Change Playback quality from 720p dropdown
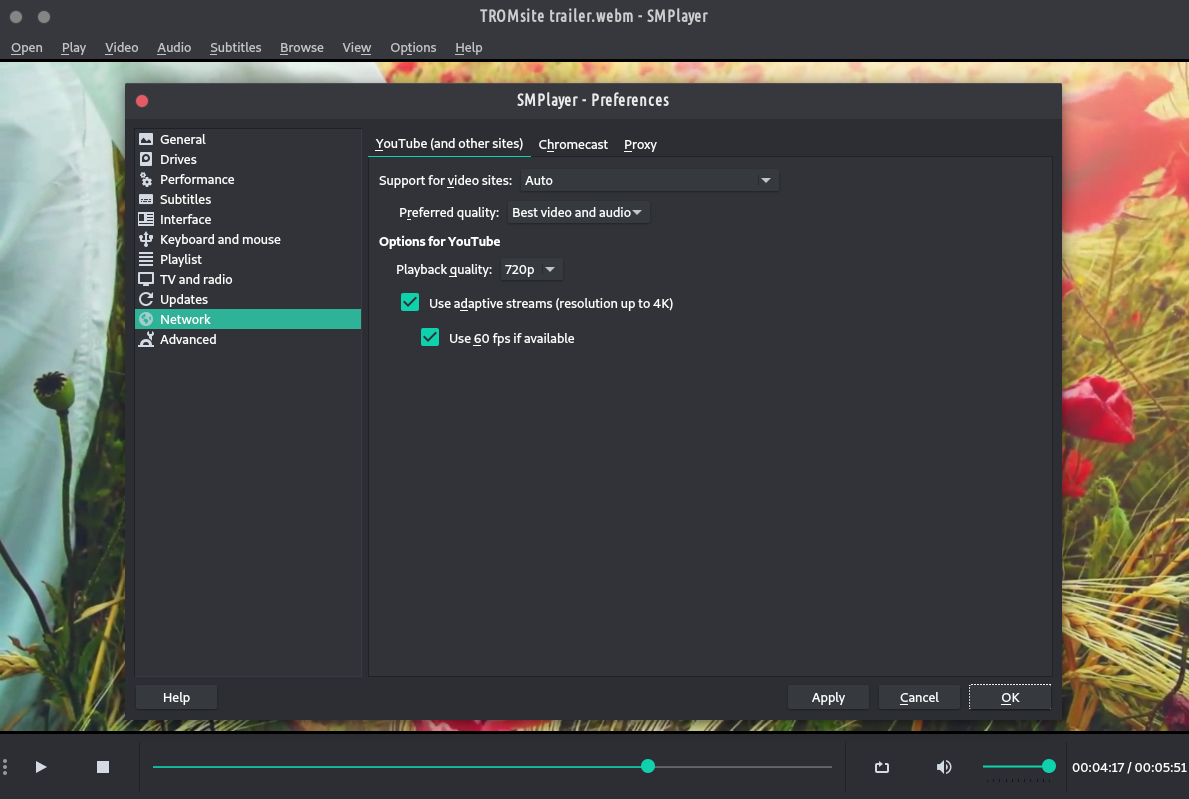The height and width of the screenshot is (799, 1189). click(x=531, y=270)
